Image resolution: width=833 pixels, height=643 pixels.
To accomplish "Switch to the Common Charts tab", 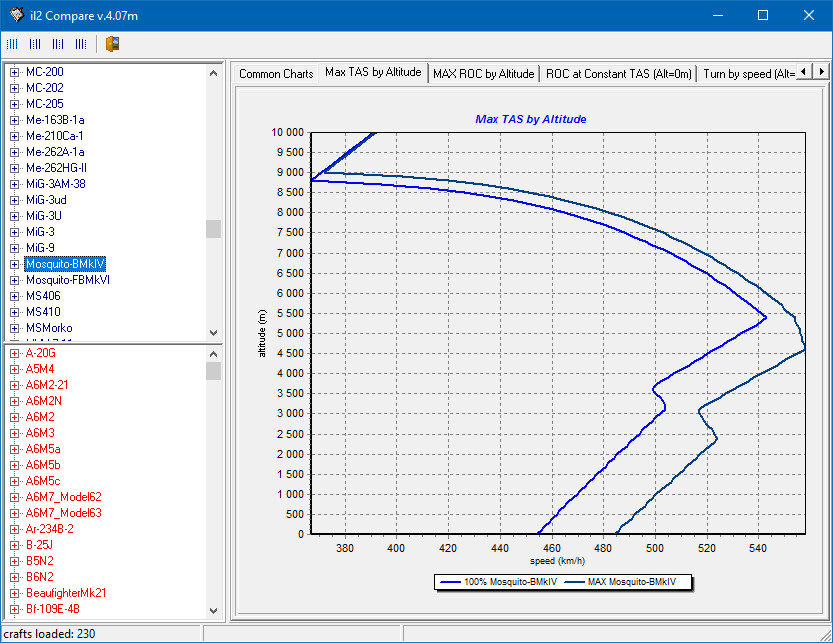I will pyautogui.click(x=276, y=74).
